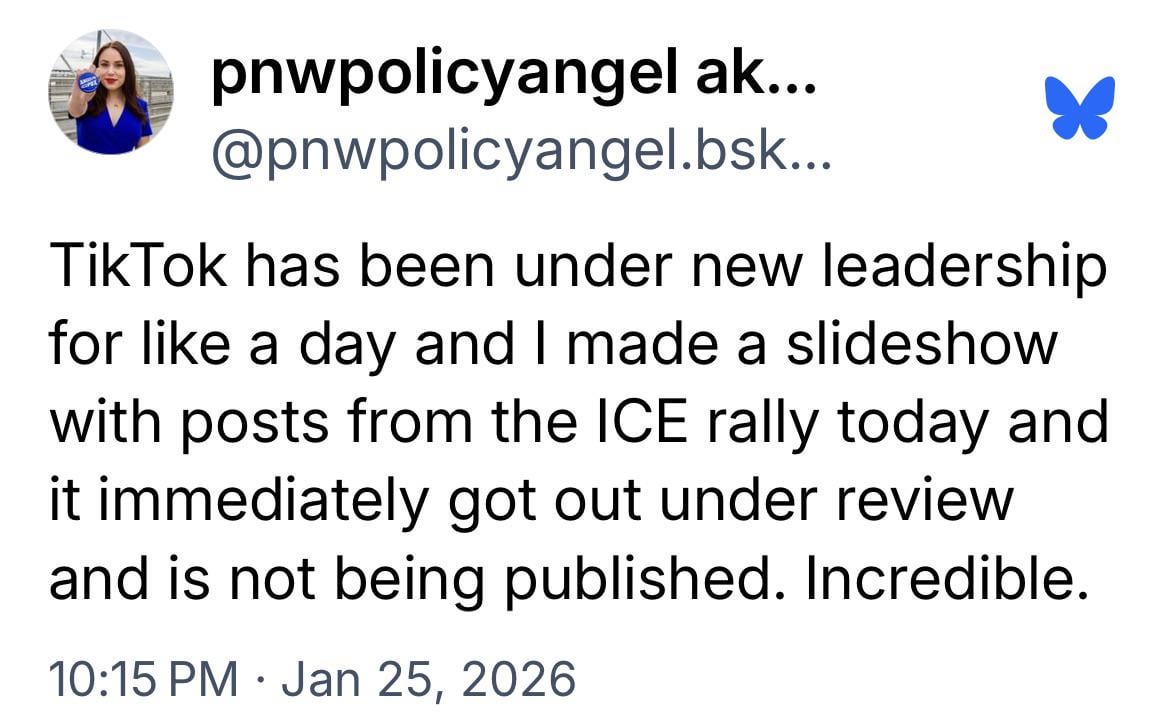Click the word TikTok in the post

[x=135, y=268]
